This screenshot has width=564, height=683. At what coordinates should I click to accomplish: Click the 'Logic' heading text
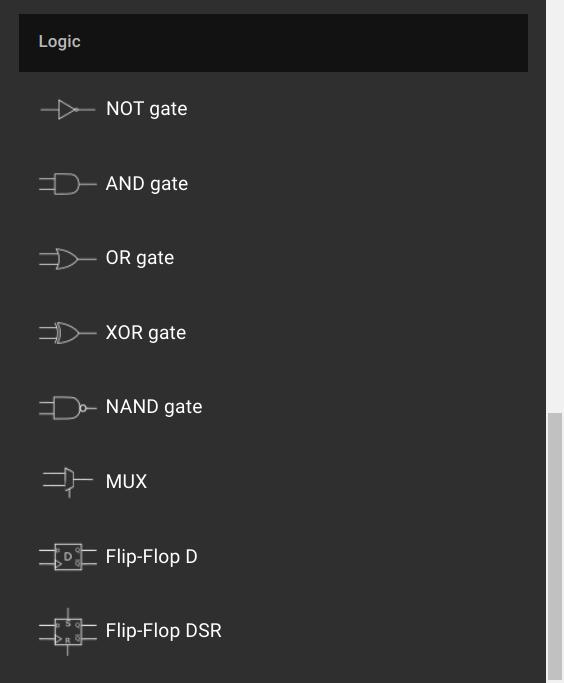point(59,42)
